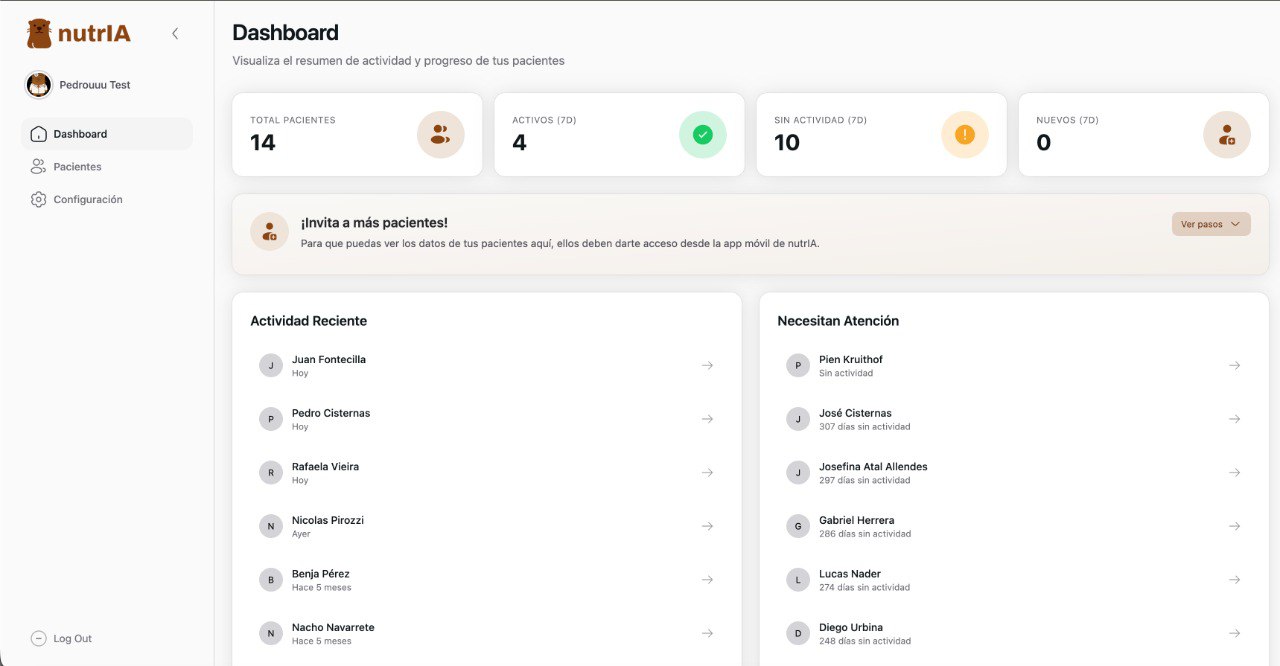Viewport: 1280px width, 666px height.
Task: Open Configuración from the sidebar
Action: pos(87,200)
